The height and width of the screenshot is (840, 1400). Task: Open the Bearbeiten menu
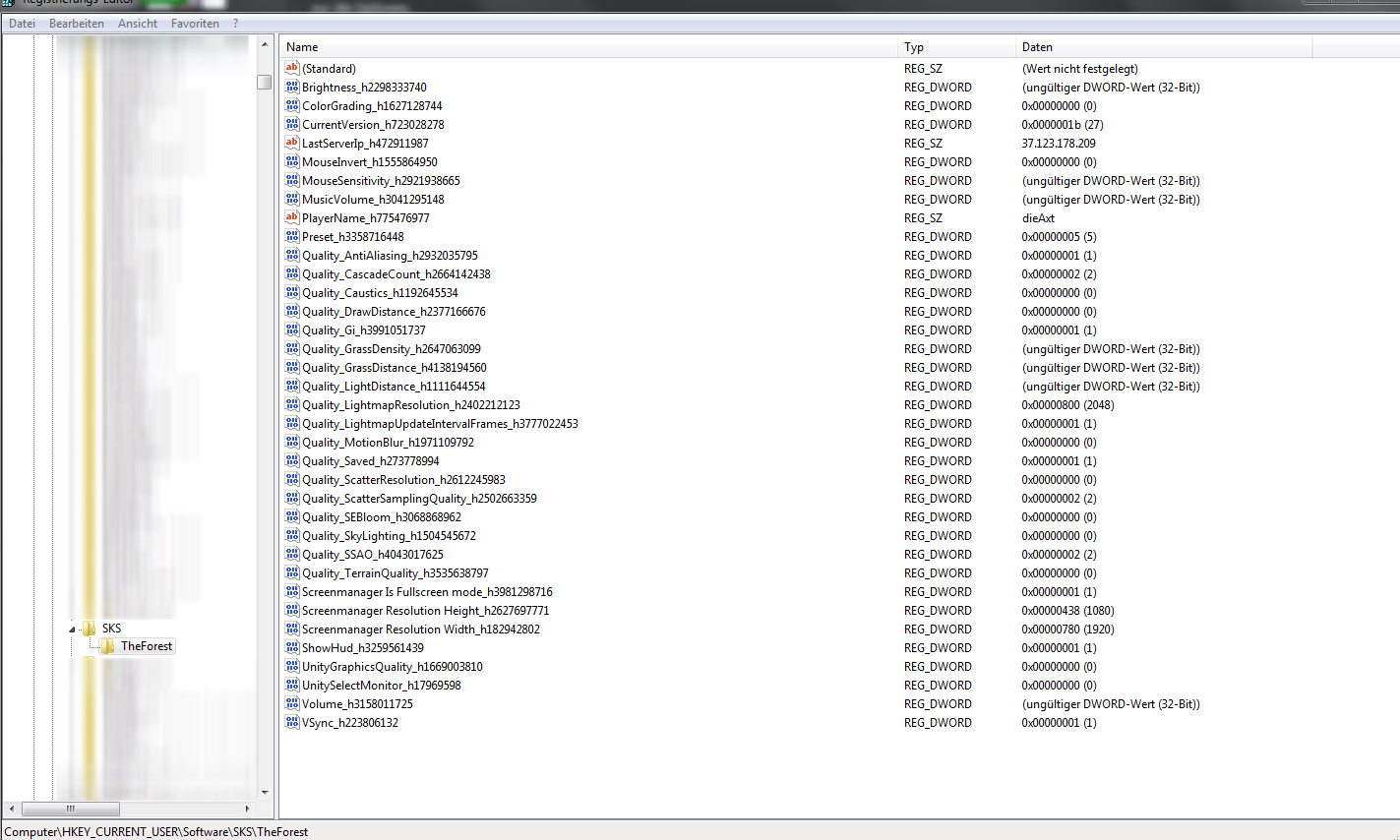(x=77, y=24)
